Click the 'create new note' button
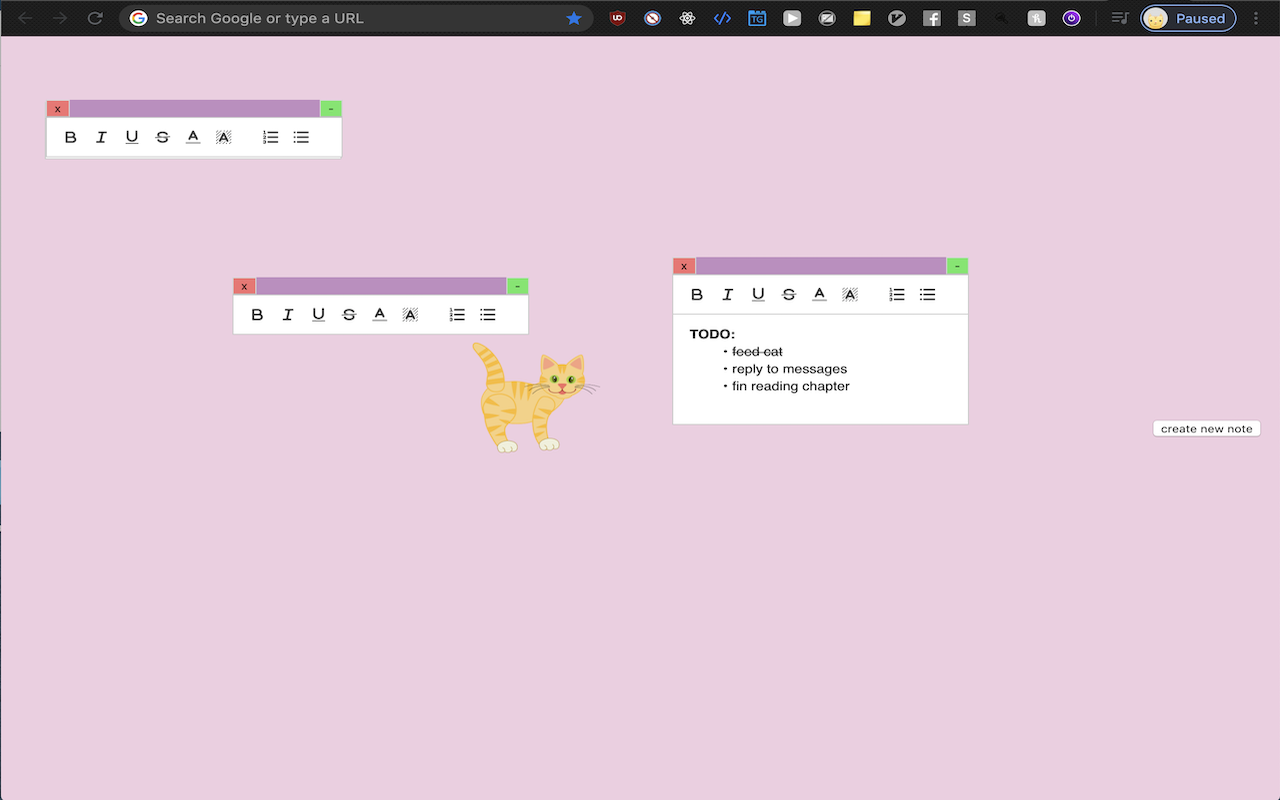 1206,428
